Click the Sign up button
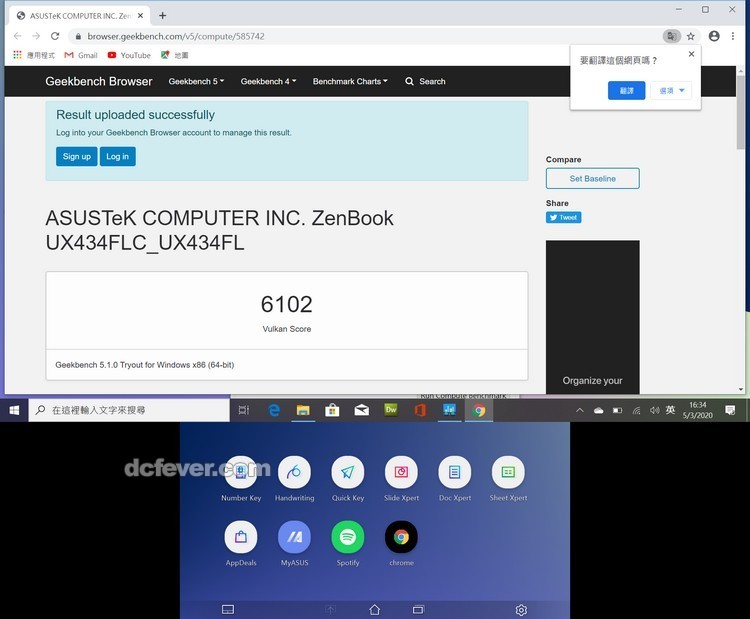This screenshot has height=619, width=750. tap(77, 156)
